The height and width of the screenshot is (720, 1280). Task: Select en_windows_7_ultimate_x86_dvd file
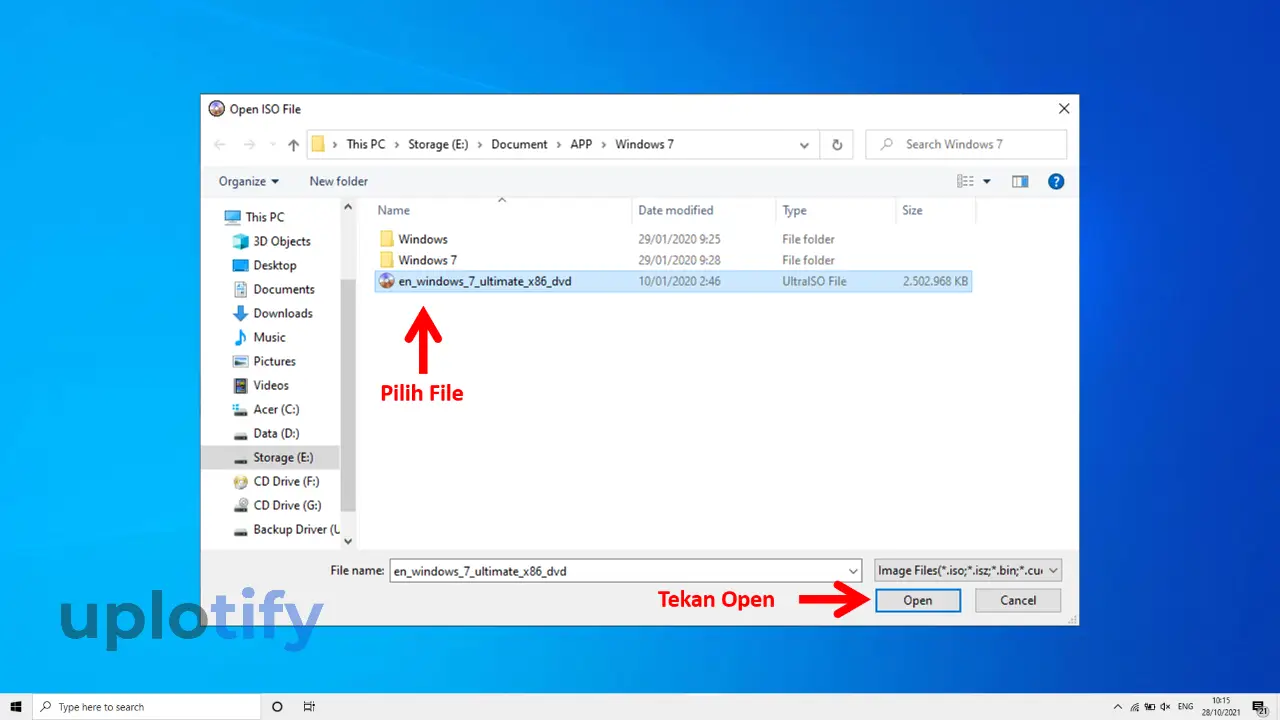point(484,281)
